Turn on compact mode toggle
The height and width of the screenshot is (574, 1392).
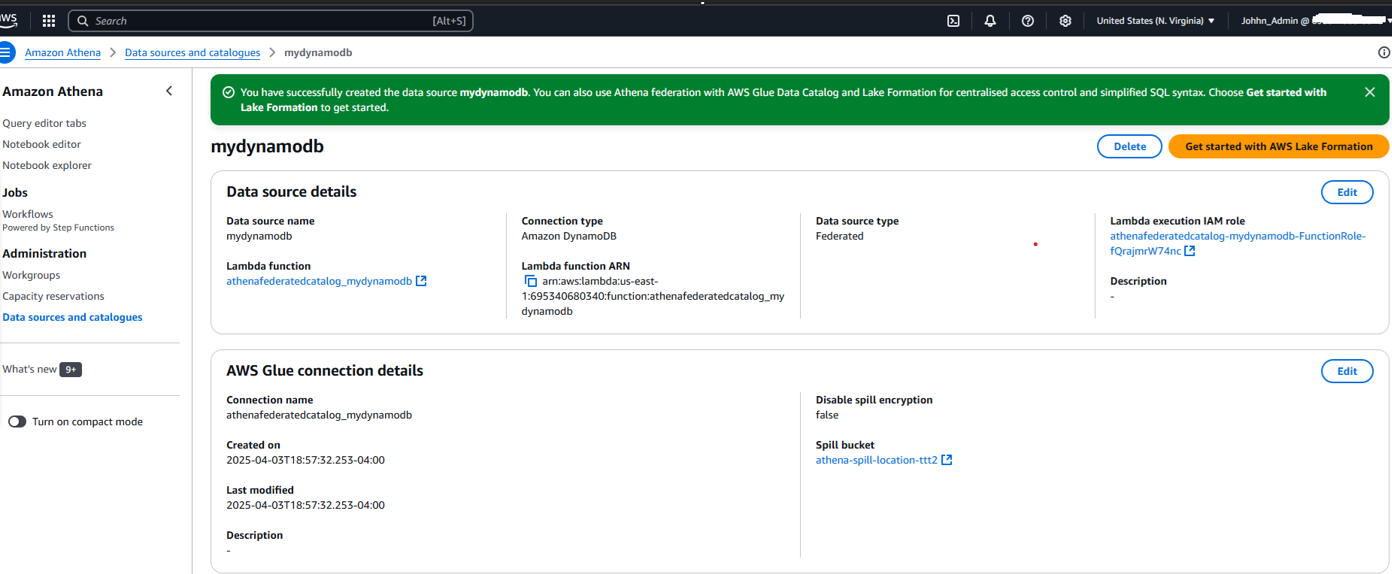(17, 422)
